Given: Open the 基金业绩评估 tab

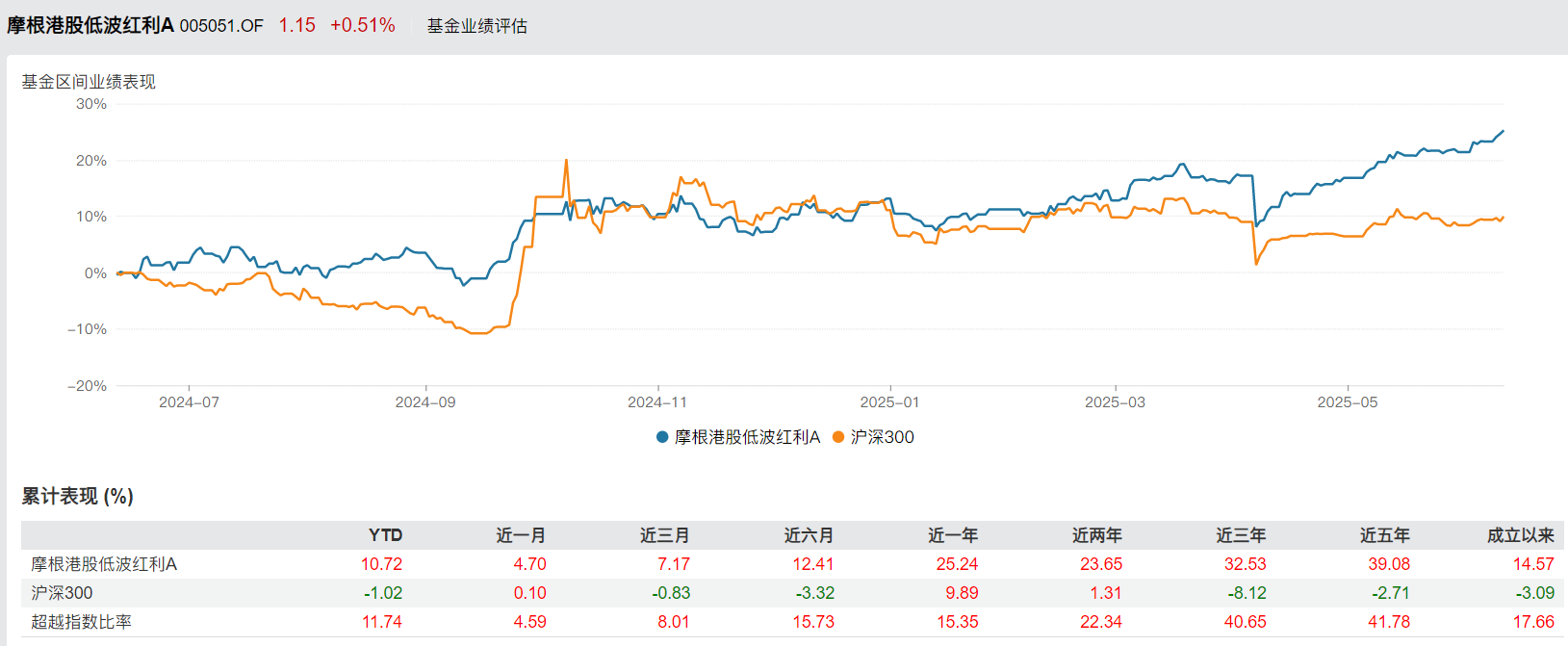Looking at the screenshot, I should (x=477, y=26).
